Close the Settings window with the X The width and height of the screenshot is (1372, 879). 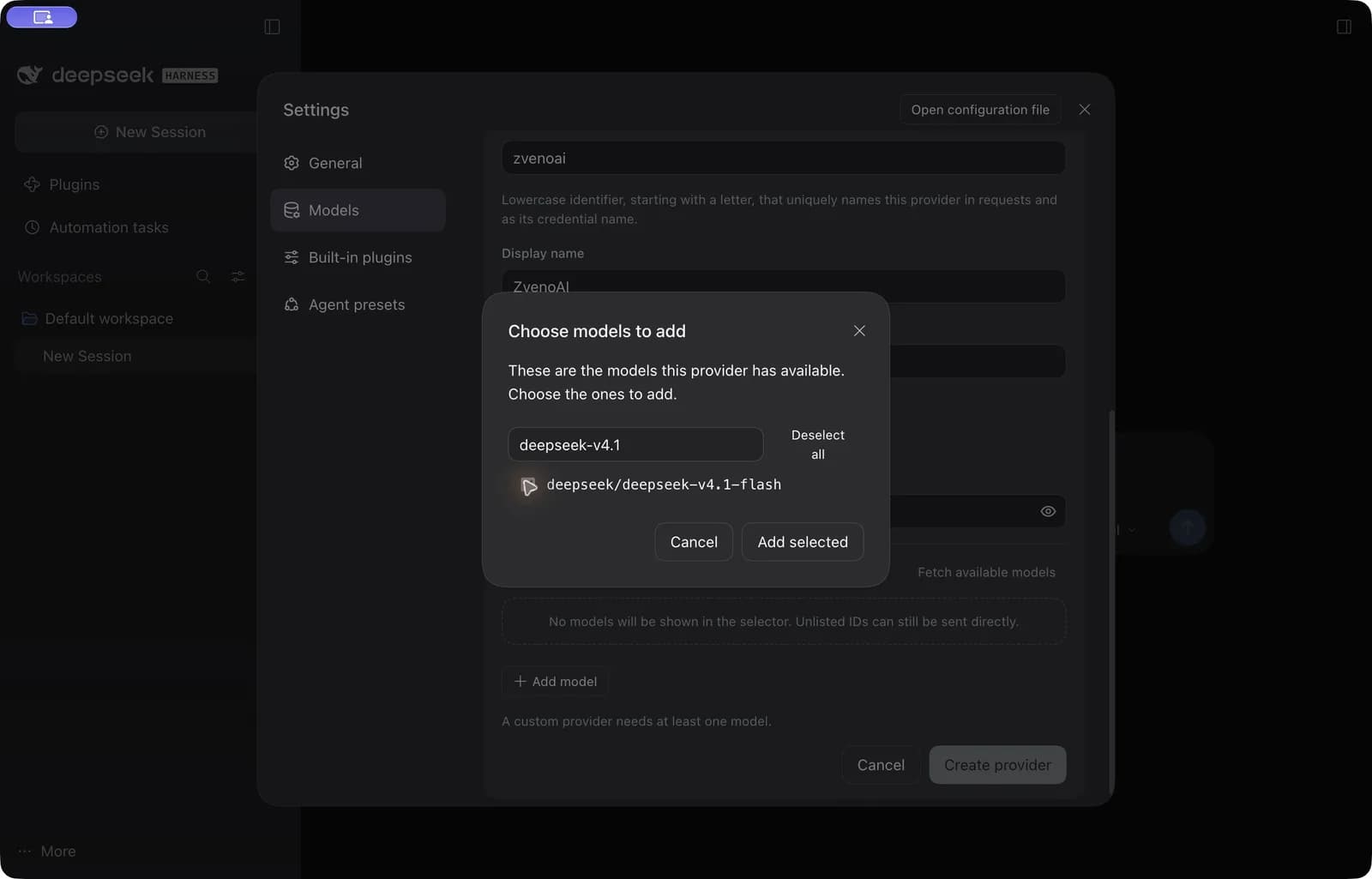pyautogui.click(x=1085, y=110)
